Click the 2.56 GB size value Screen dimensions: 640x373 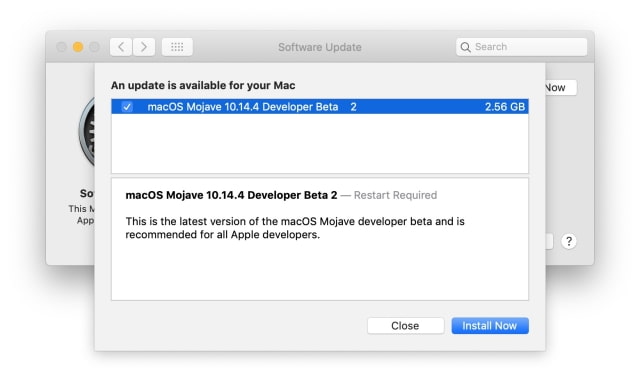click(505, 107)
